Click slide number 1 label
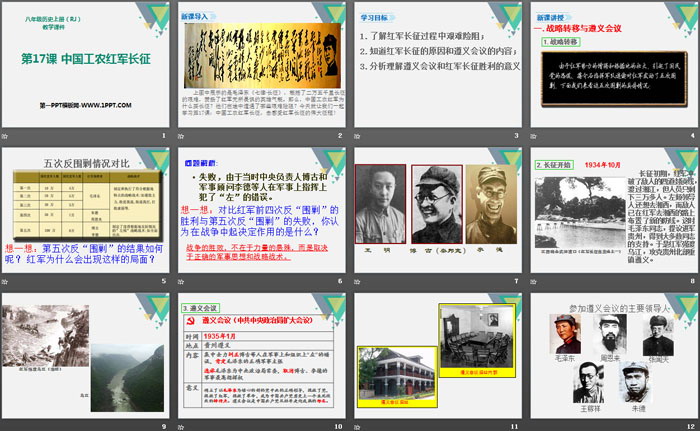This screenshot has width=700, height=431. click(x=164, y=136)
